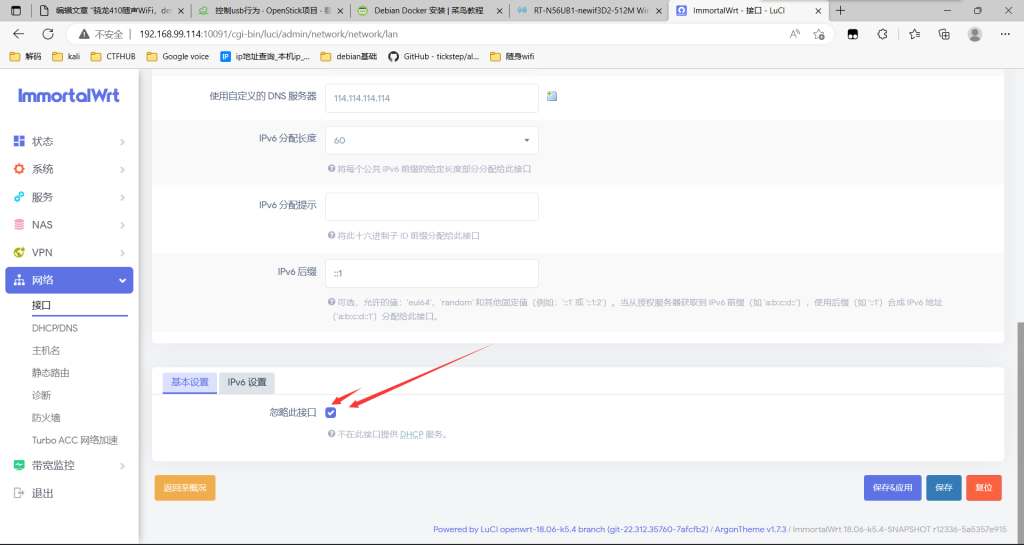The width and height of the screenshot is (1024, 545).
Task: Expand the 状态 sidebar menu
Action: coord(68,141)
